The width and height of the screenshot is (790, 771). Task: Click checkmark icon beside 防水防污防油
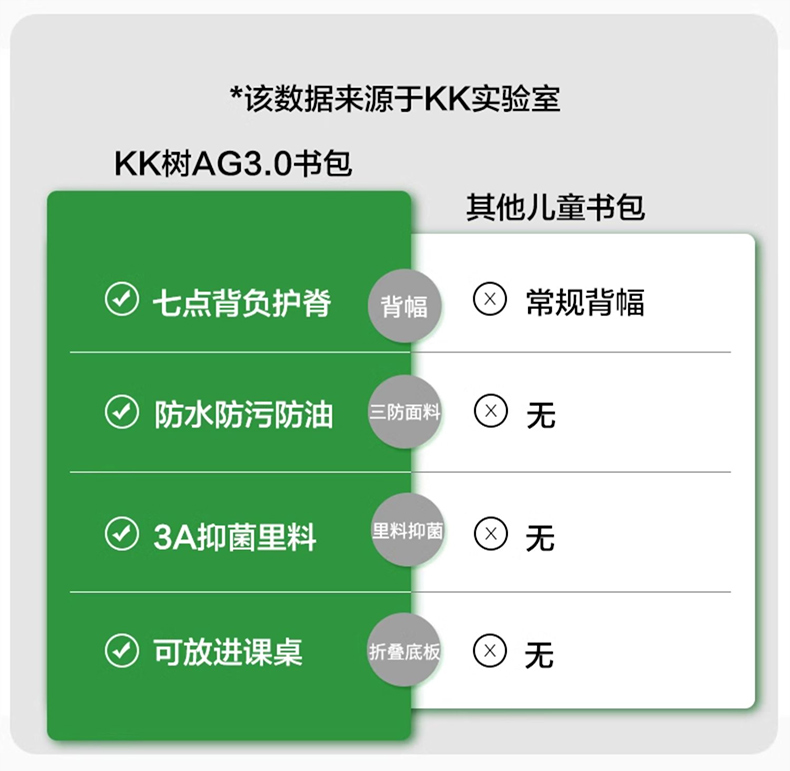click(x=122, y=412)
